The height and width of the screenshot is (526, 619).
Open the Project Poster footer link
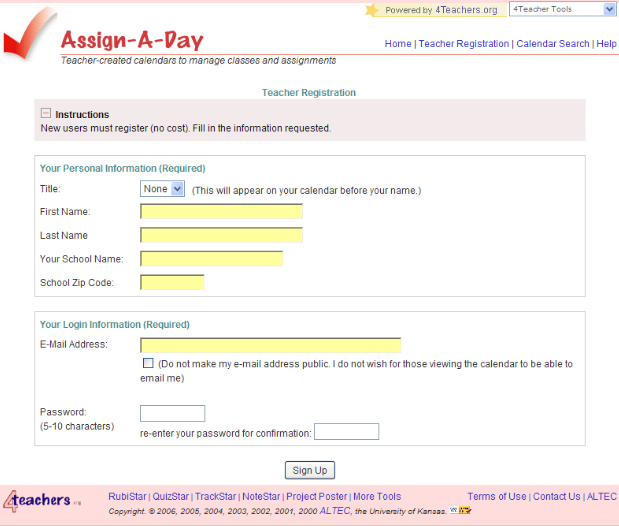pyautogui.click(x=317, y=496)
